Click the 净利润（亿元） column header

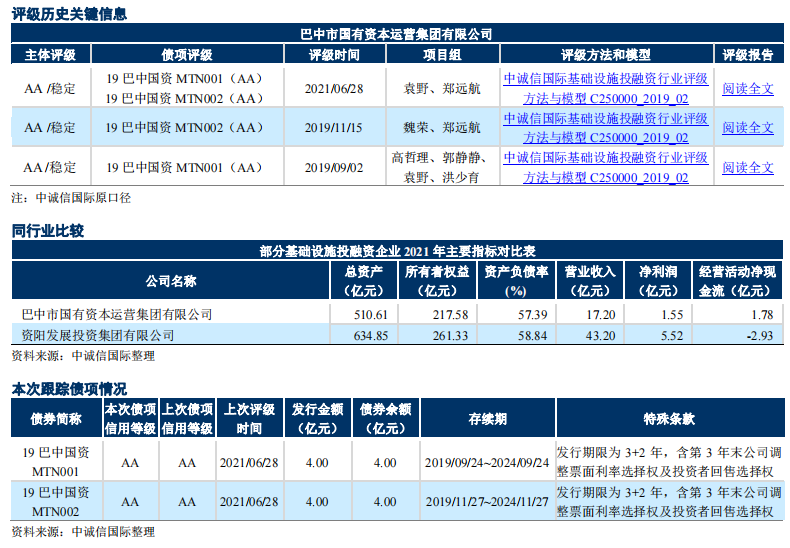point(658,281)
